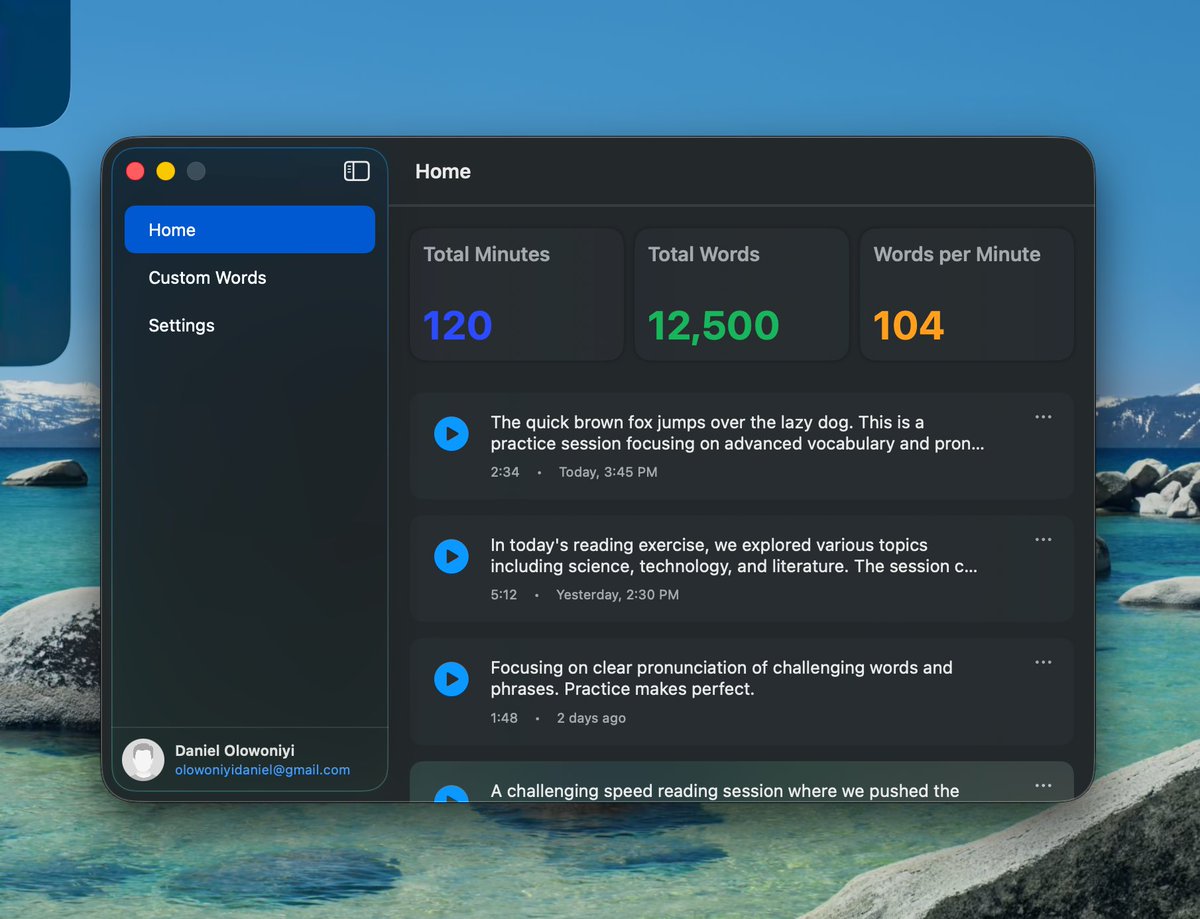This screenshot has height=919, width=1200.
Task: Click the '2 days ago' timestamp
Action: (x=591, y=718)
